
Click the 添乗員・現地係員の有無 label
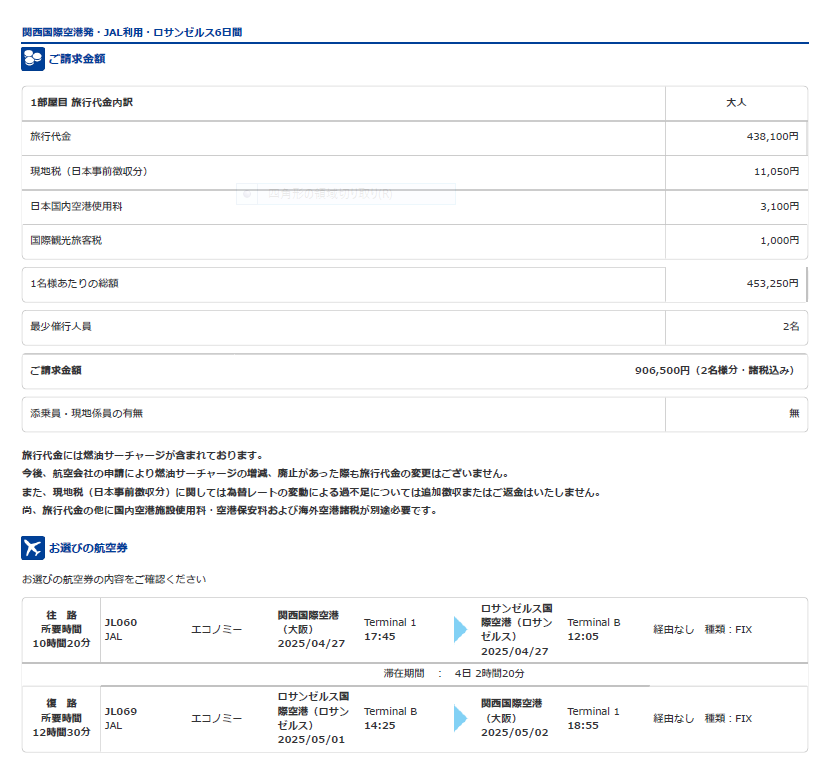[x=87, y=414]
